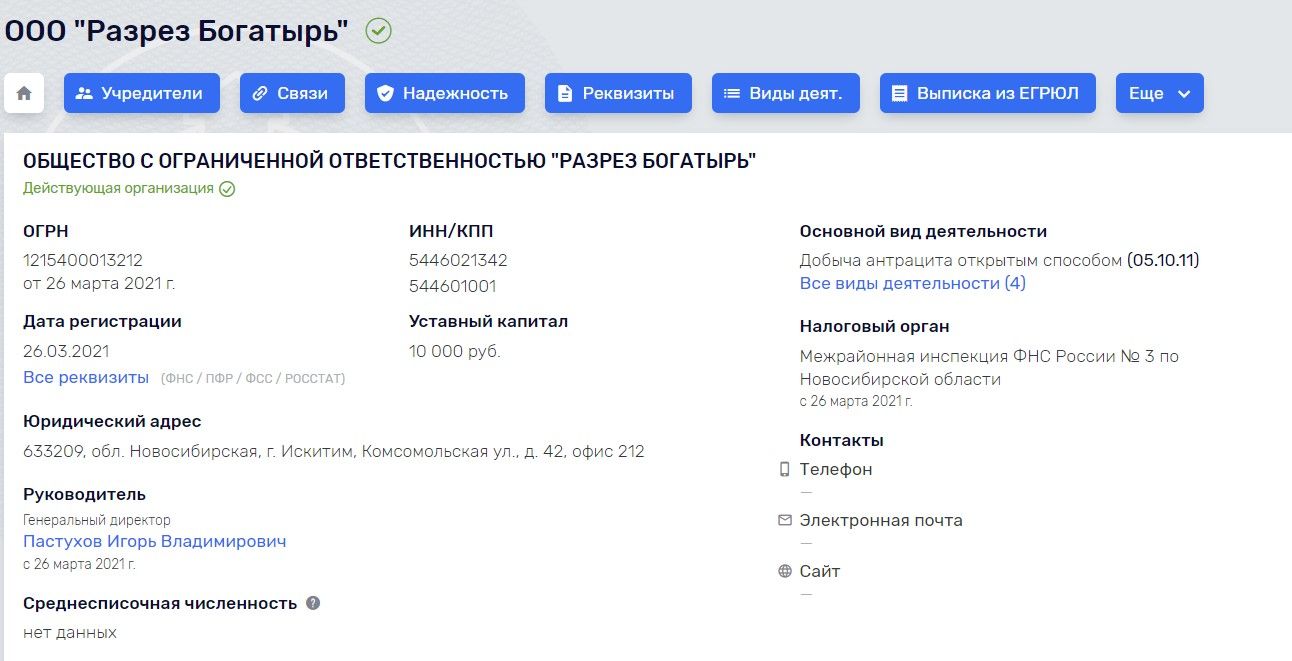Image resolution: width=1292 pixels, height=661 pixels.
Task: Click the envelope icon for Электронная почта
Action: [x=785, y=520]
